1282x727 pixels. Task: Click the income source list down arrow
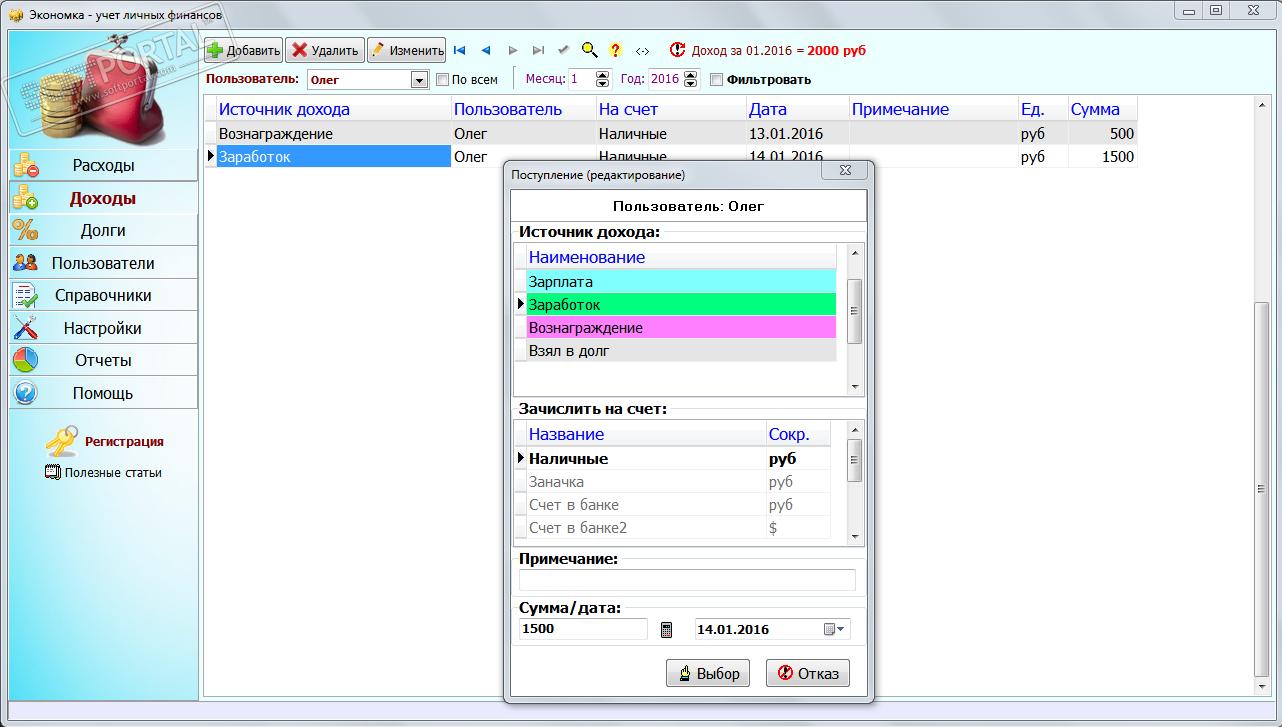(x=855, y=387)
